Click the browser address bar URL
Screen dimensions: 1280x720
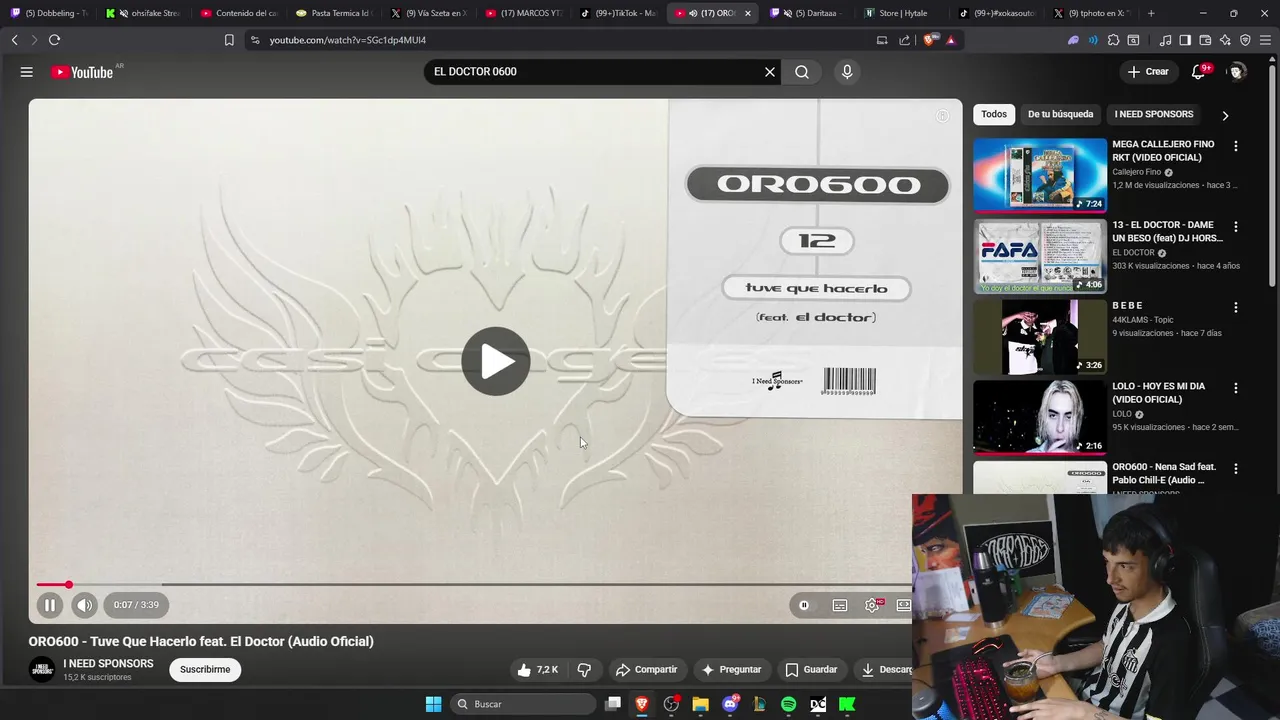coord(348,40)
